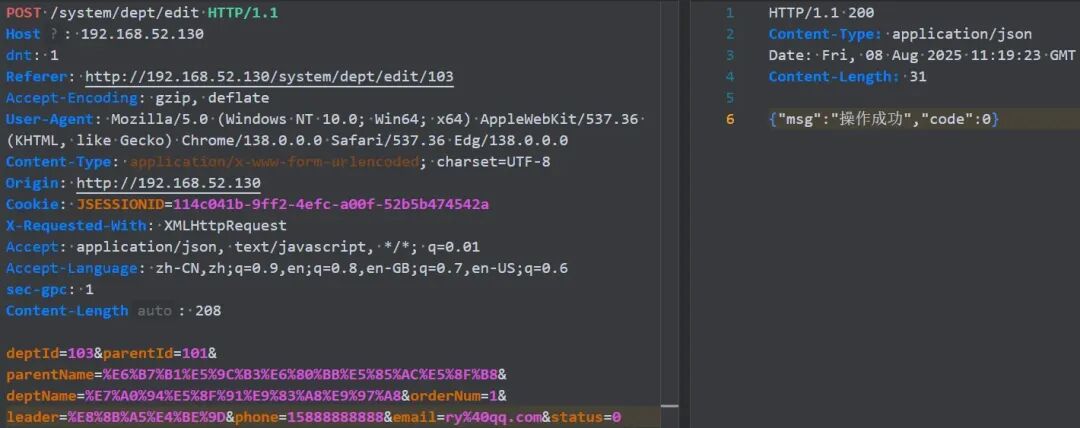Click the dnt header name
This screenshot has width=1080, height=428.
19,55
